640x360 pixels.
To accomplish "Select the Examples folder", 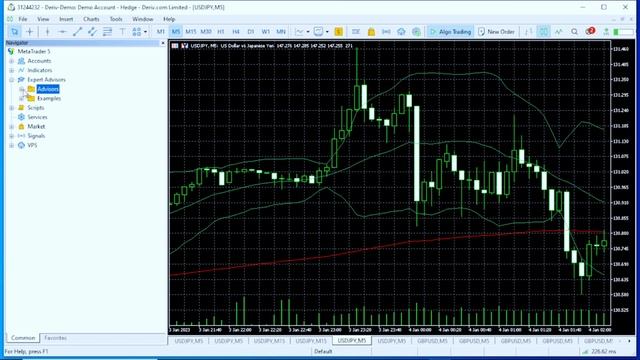I will 49,98.
